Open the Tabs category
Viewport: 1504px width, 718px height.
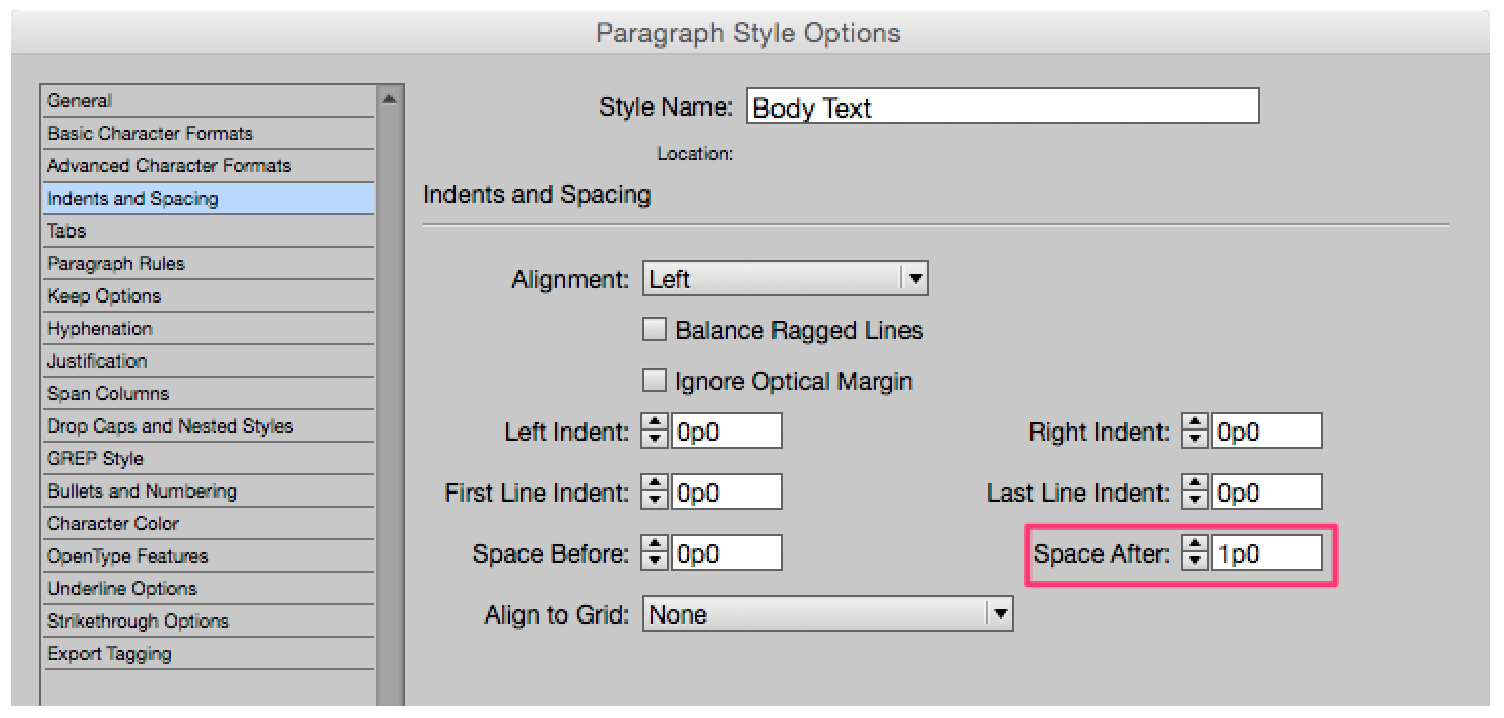[67, 231]
